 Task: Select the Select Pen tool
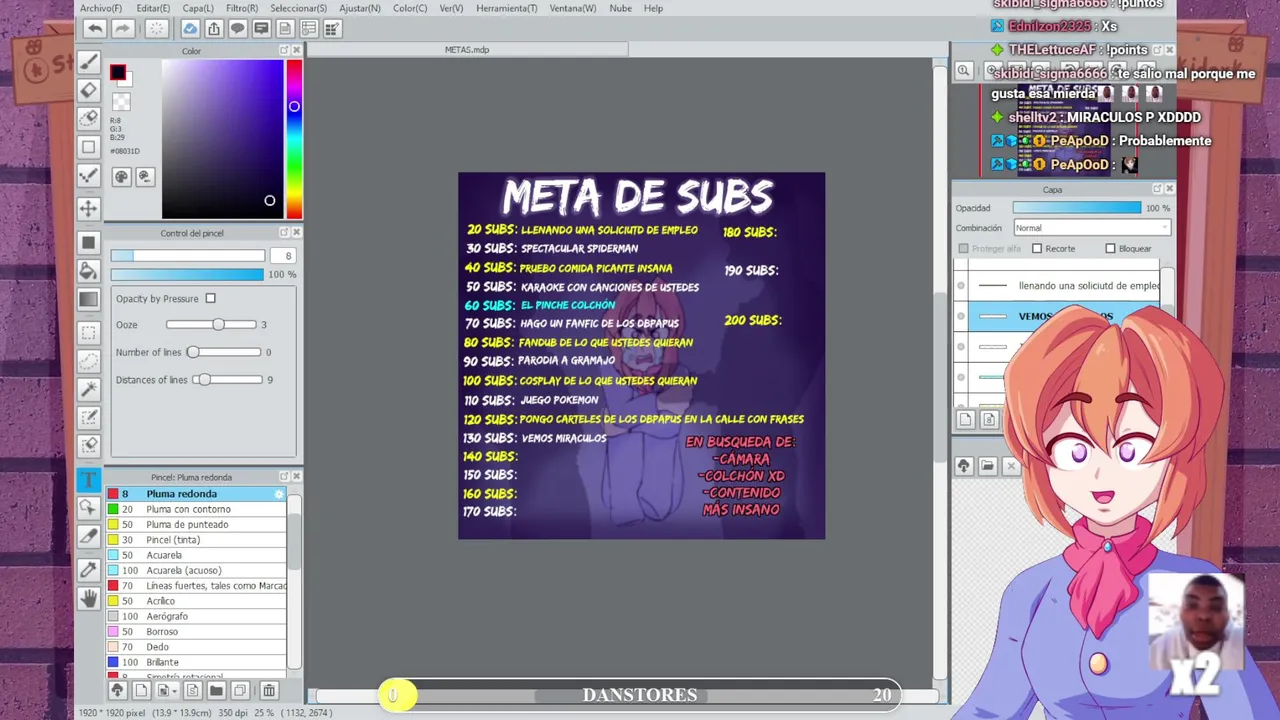coord(88,417)
